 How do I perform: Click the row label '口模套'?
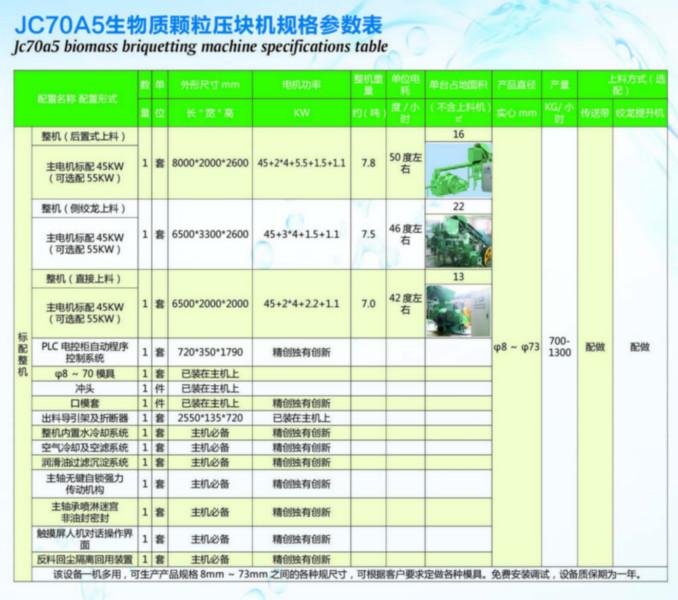pyautogui.click(x=85, y=403)
